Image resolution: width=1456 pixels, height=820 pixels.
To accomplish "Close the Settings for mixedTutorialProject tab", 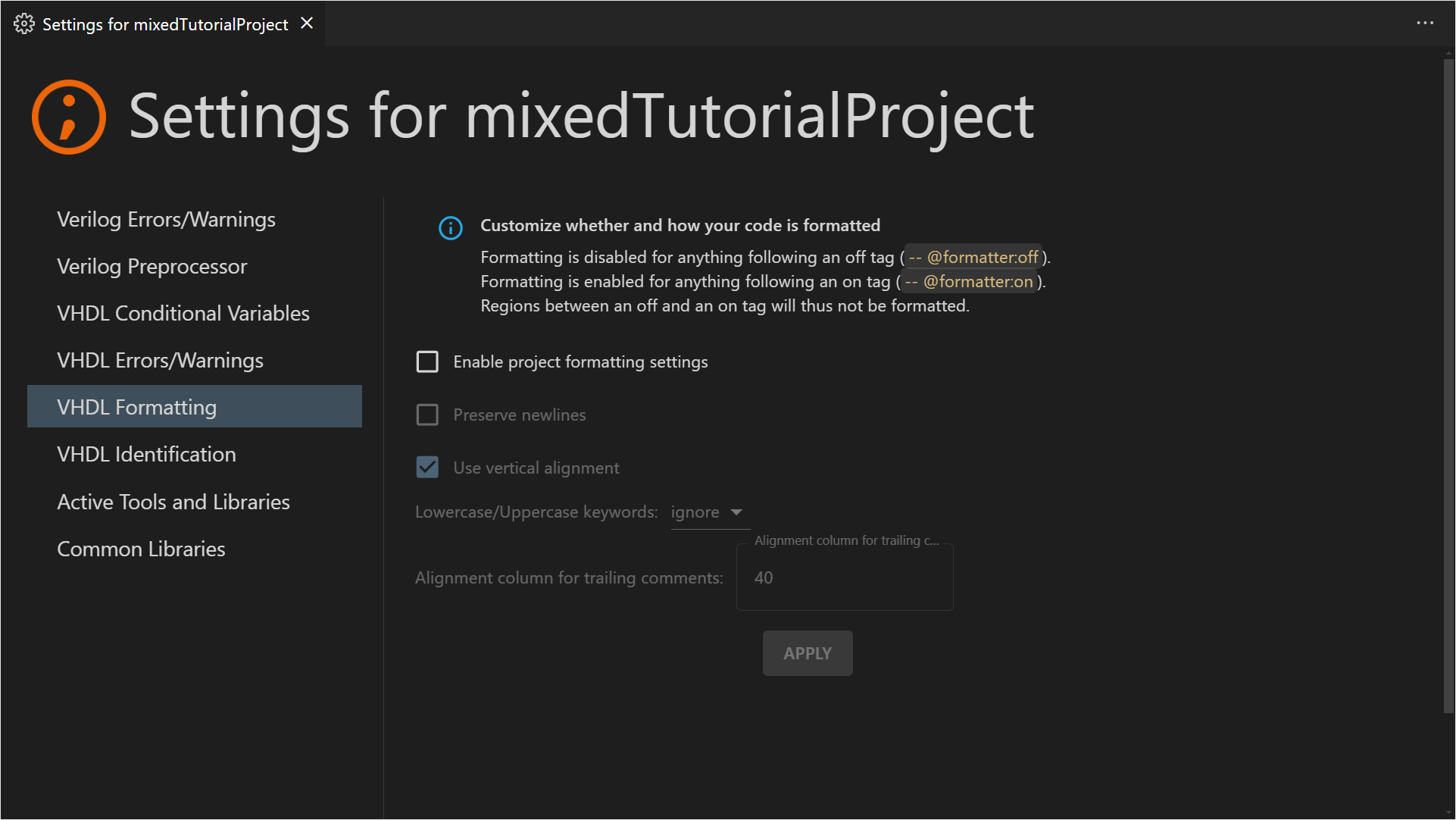I will (307, 23).
